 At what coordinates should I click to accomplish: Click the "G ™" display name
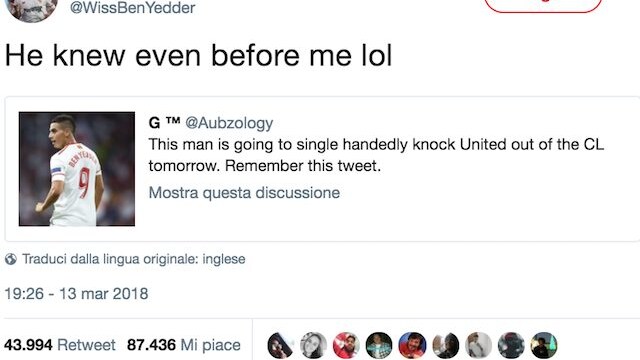(x=164, y=122)
